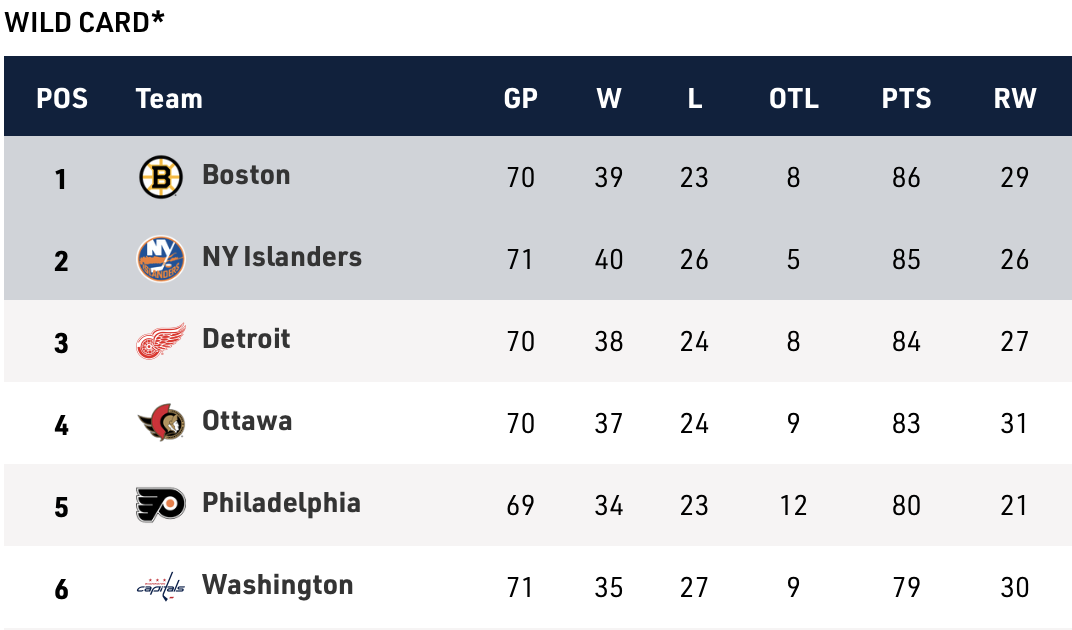
Task: Click the NY Islanders logo icon
Action: click(160, 259)
